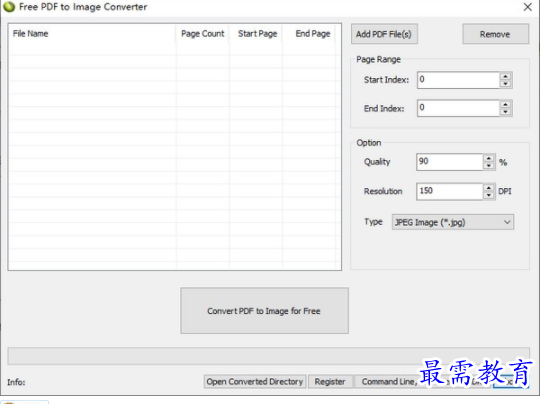Increase Resolution with up spinner arrow

(489, 188)
